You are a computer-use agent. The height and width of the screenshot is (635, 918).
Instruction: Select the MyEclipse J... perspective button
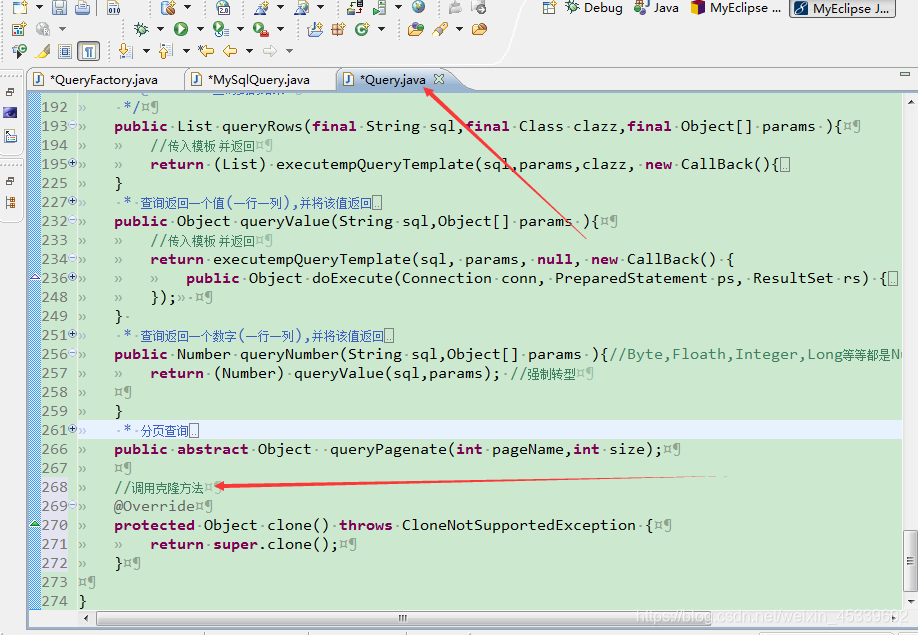(842, 8)
